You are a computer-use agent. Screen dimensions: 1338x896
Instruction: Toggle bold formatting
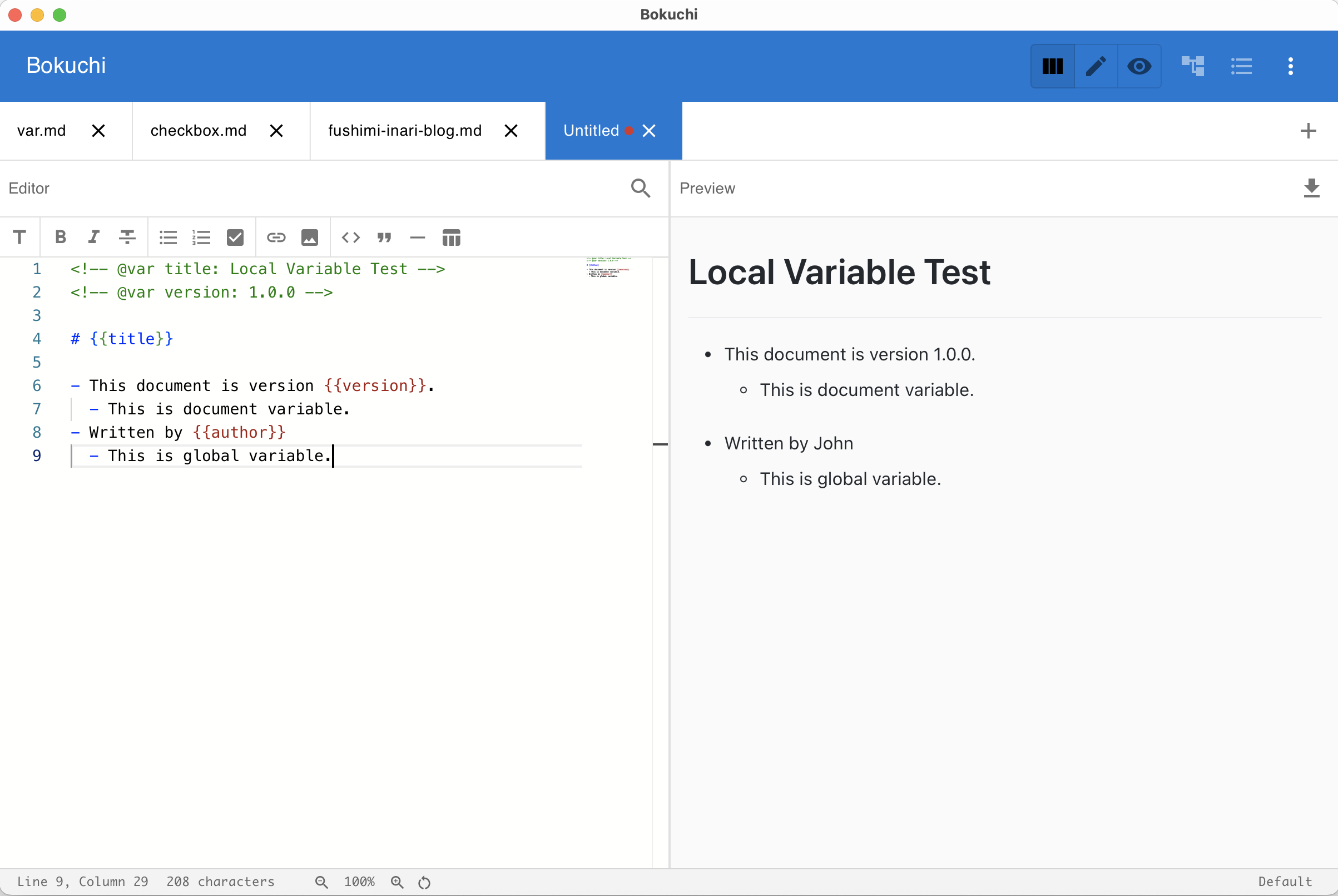60,237
